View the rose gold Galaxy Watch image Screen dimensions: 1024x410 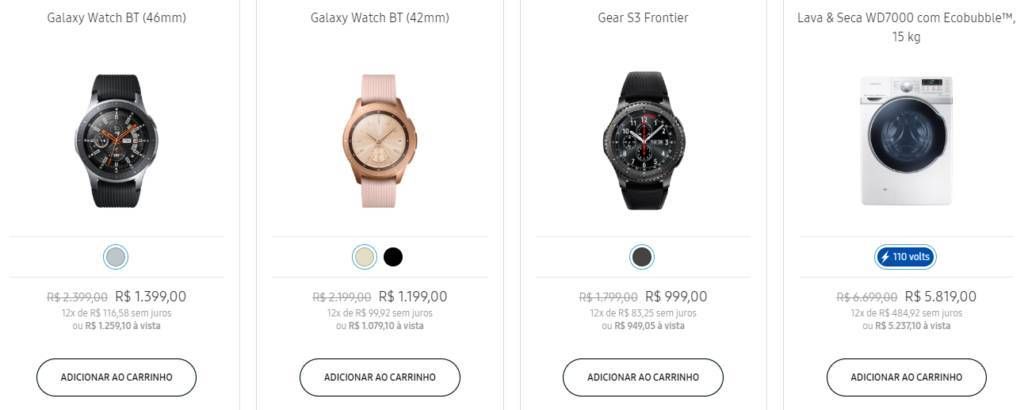coord(380,140)
